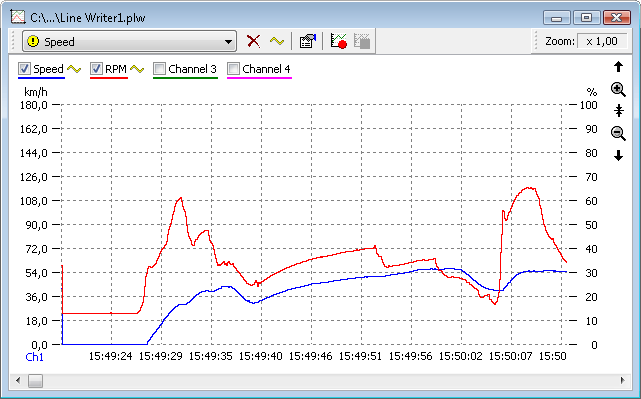Click the Zoom value field
641x399 pixels.
[x=602, y=41]
